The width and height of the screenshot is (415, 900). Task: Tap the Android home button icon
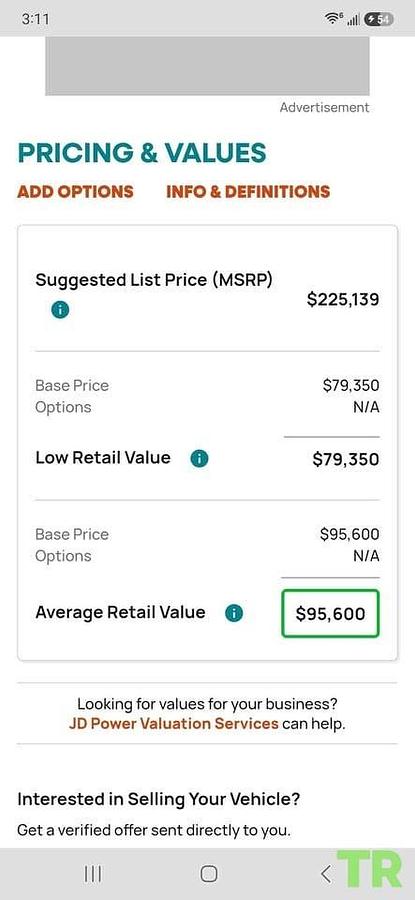click(208, 874)
